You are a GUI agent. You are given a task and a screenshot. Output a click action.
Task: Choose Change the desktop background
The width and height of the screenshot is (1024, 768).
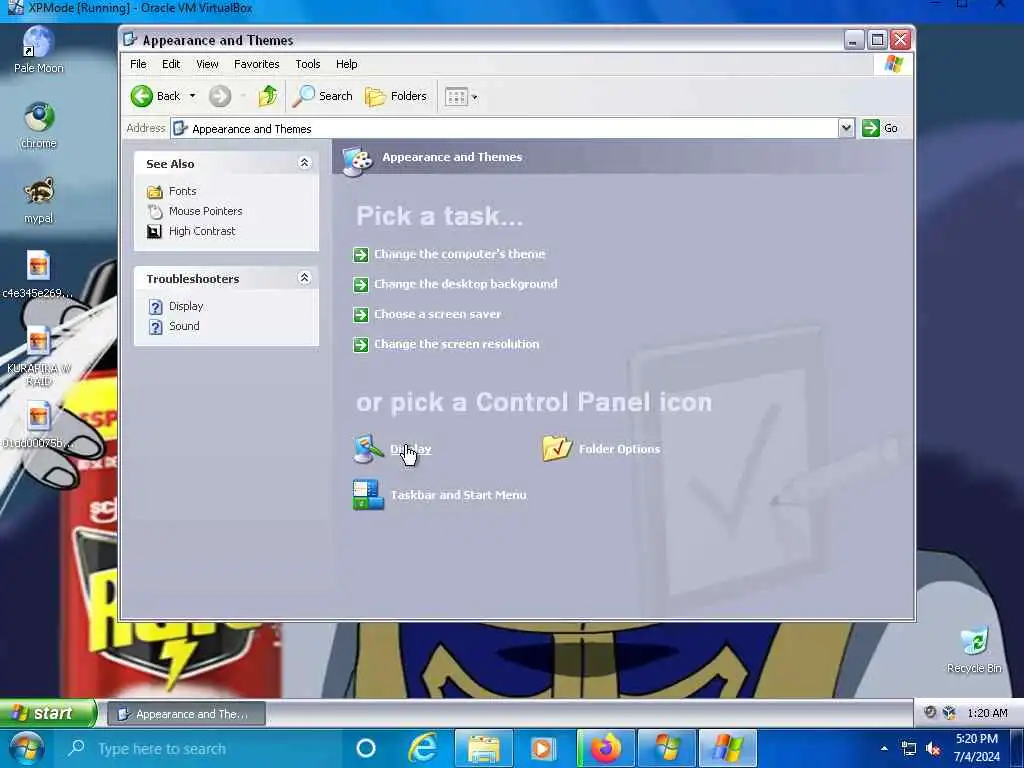(x=466, y=284)
